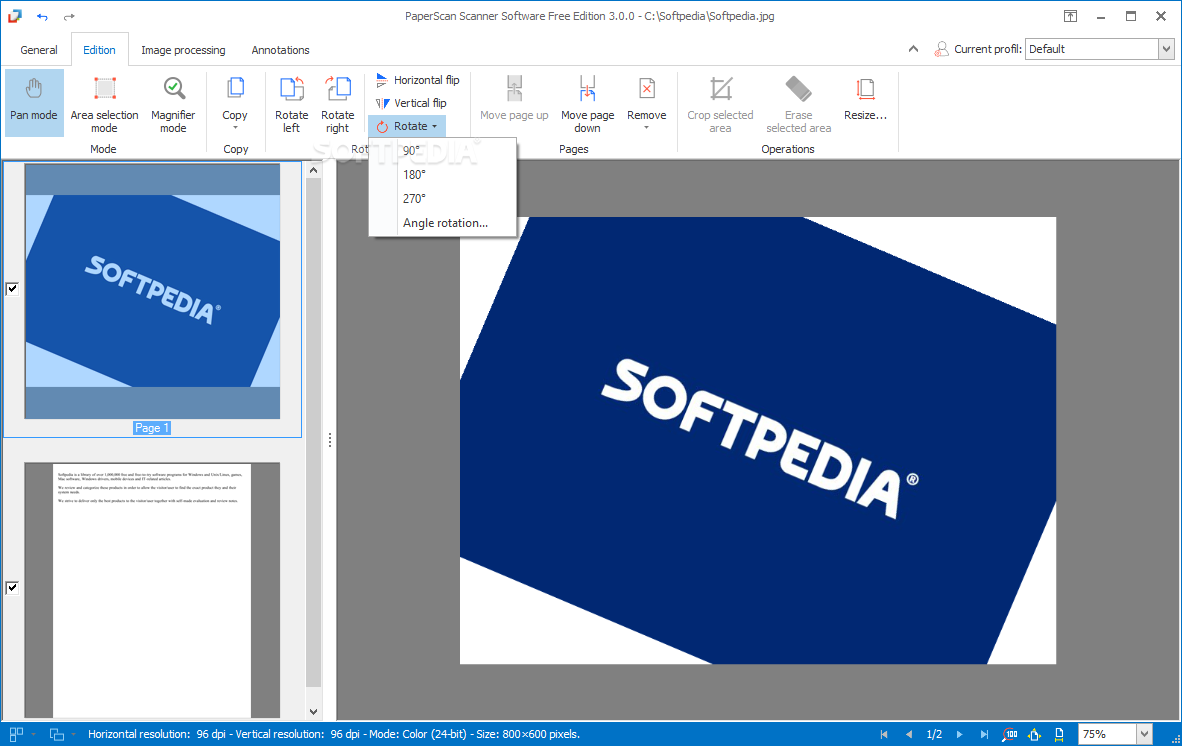Viewport: 1182px width, 746px height.
Task: Open the Copy dropdown arrow
Action: point(235,128)
